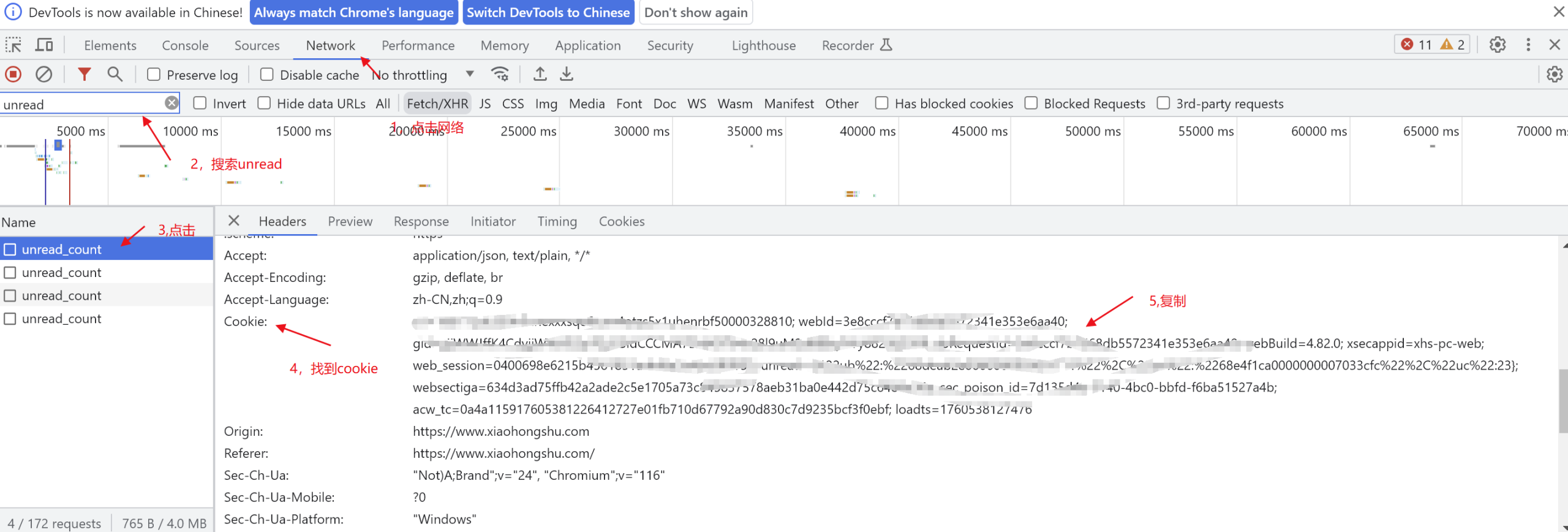Clear the network log

tap(43, 74)
